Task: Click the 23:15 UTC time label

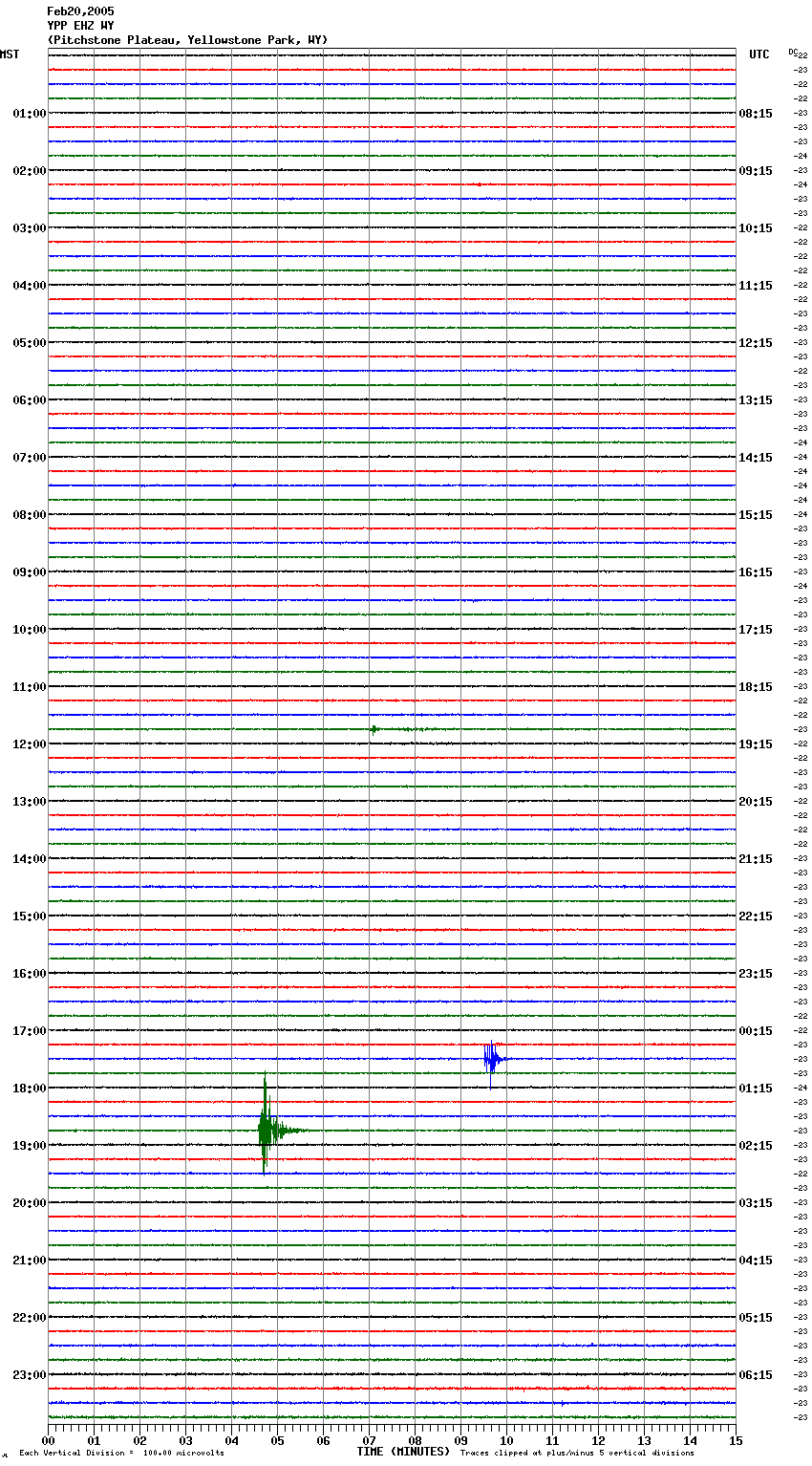Action: pyautogui.click(x=756, y=973)
